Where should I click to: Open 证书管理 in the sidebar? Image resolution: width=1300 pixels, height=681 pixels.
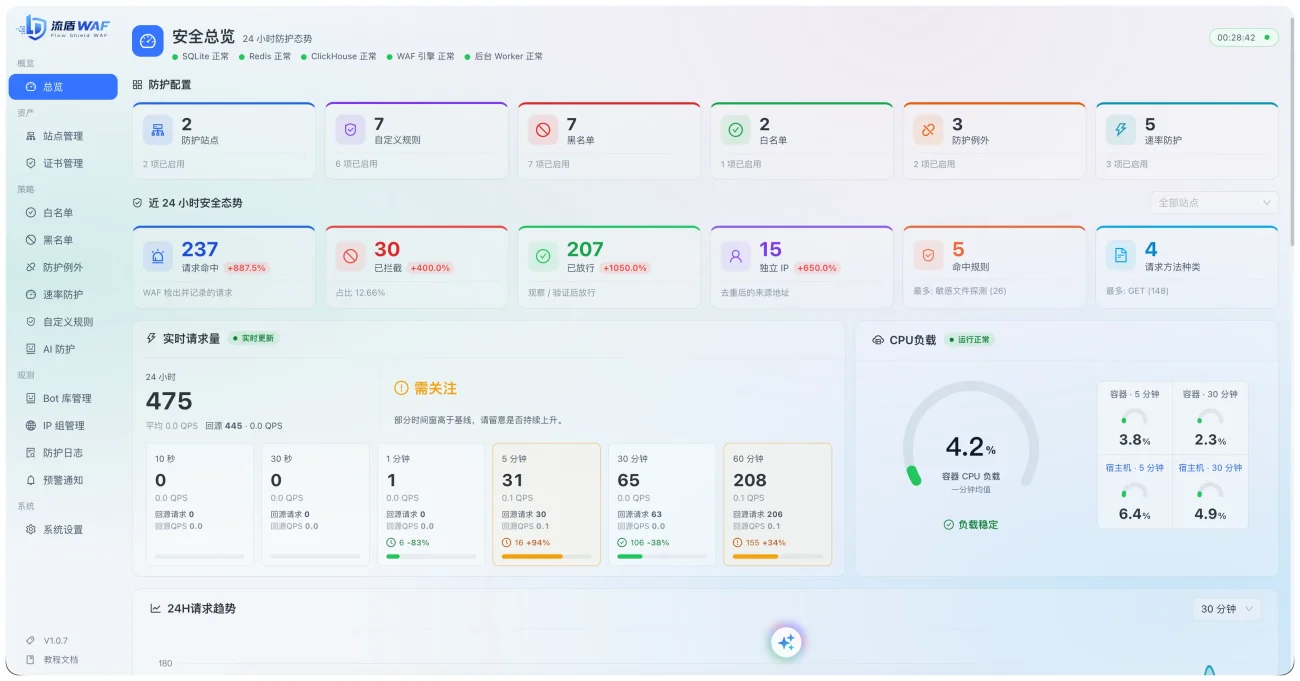[x=63, y=163]
